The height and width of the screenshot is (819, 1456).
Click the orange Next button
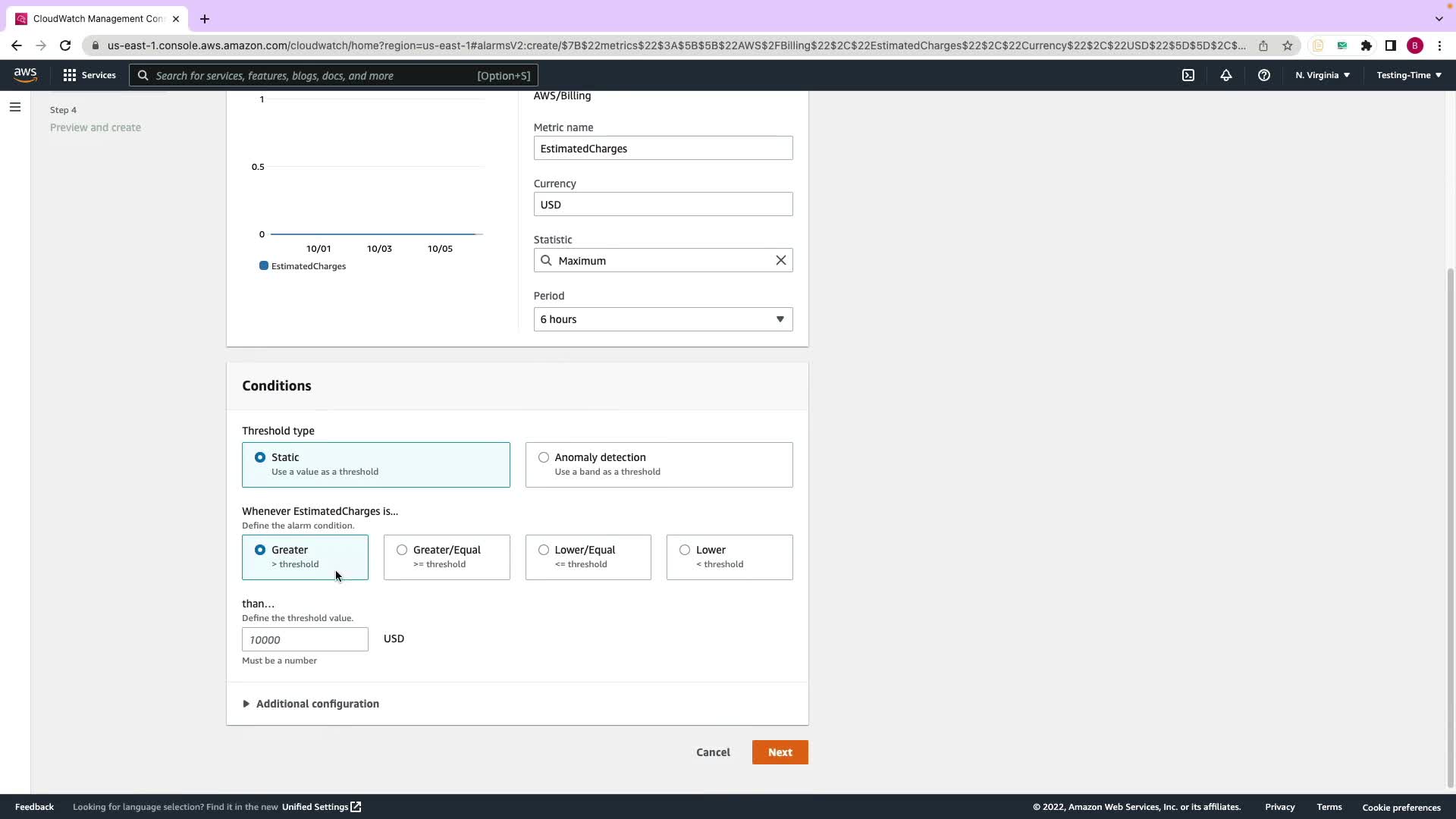point(780,752)
